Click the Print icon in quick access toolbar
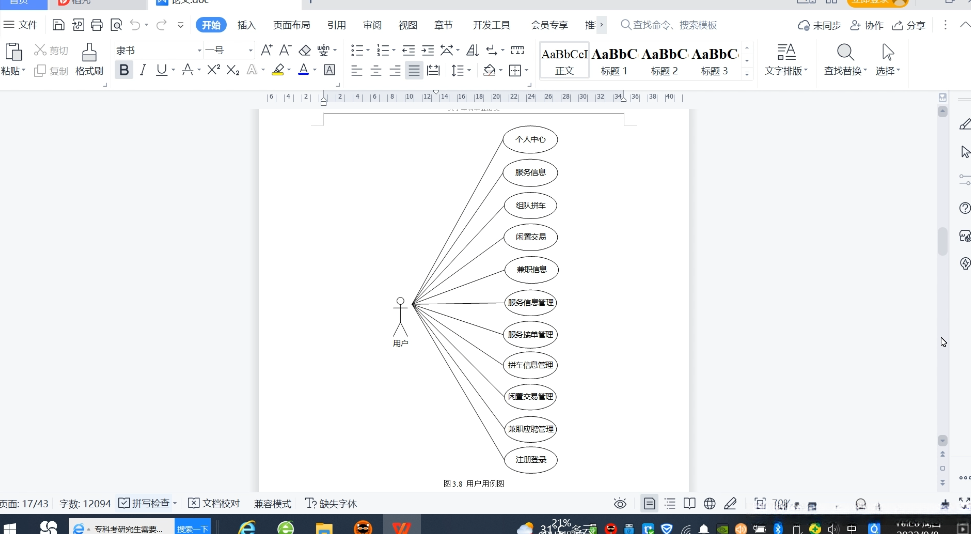 pos(97,25)
